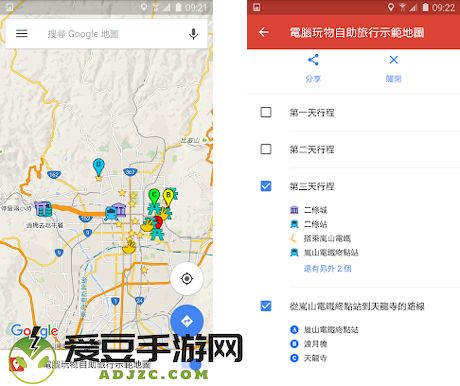Screen dimensions: 460x386
Task: Tap the X close map icon
Action: click(x=394, y=60)
